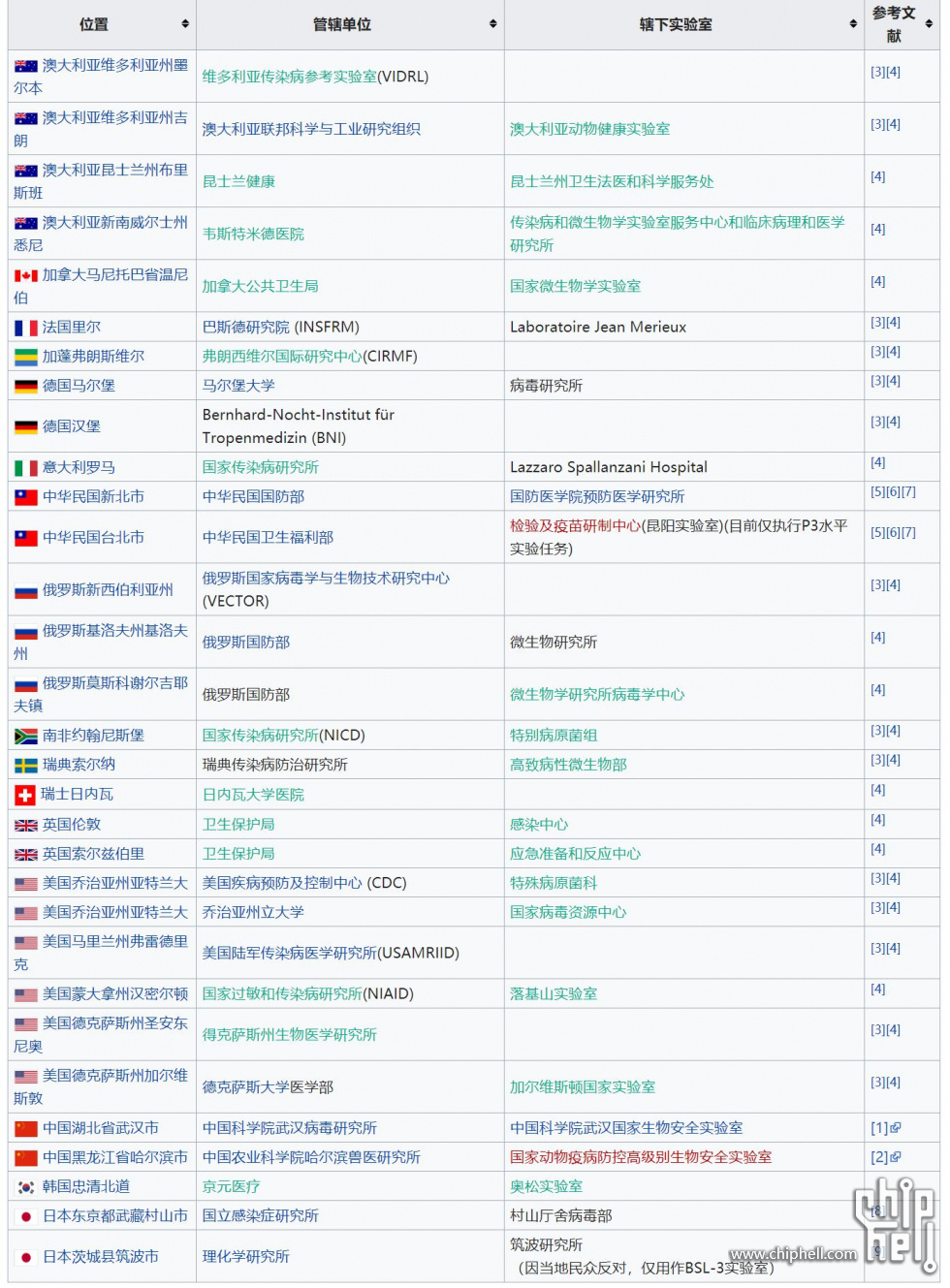This screenshot has height=1288, width=950.
Task: Click the South African flag beside 南非约翰尼斯堡
Action: click(26, 737)
